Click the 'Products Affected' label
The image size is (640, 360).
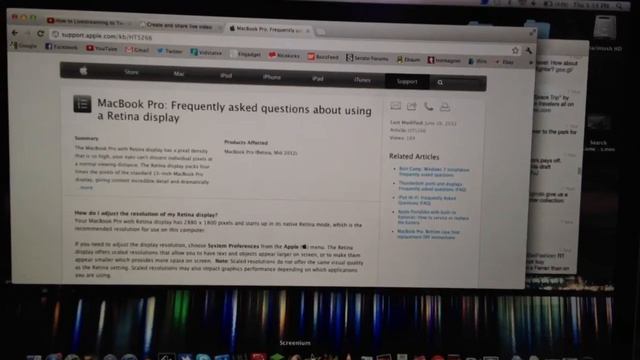click(x=246, y=142)
